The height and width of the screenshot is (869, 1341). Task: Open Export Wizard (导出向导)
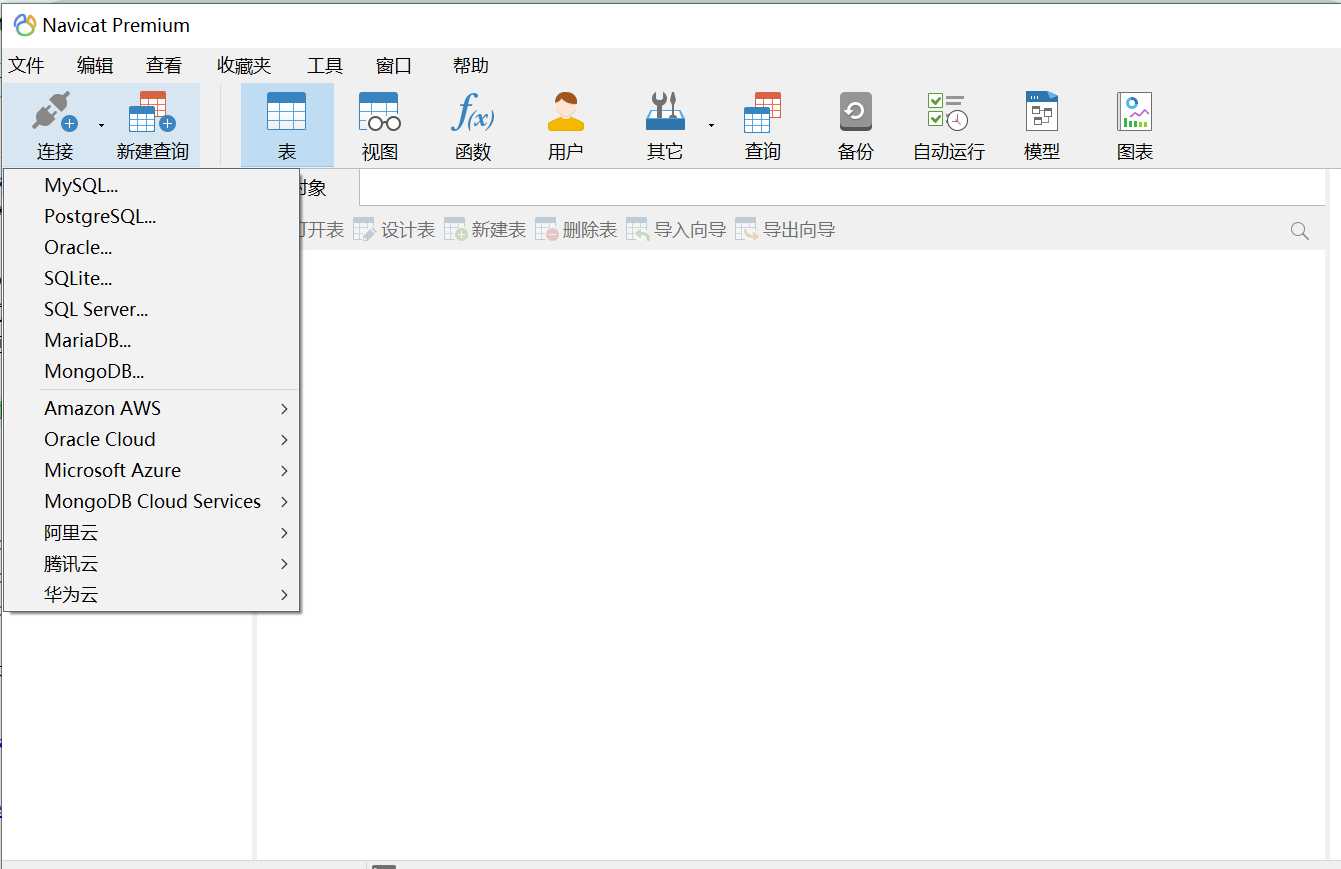785,230
